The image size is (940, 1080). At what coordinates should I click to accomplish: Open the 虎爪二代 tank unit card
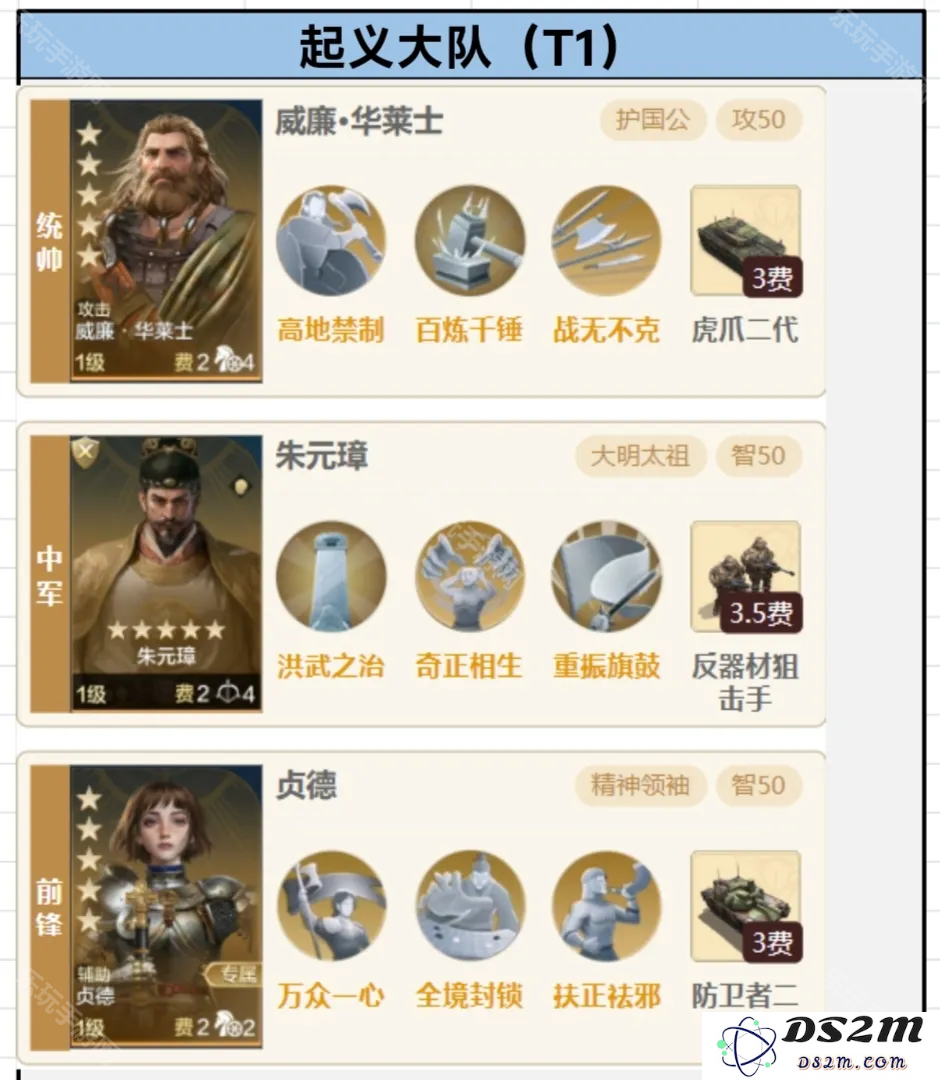[x=746, y=241]
